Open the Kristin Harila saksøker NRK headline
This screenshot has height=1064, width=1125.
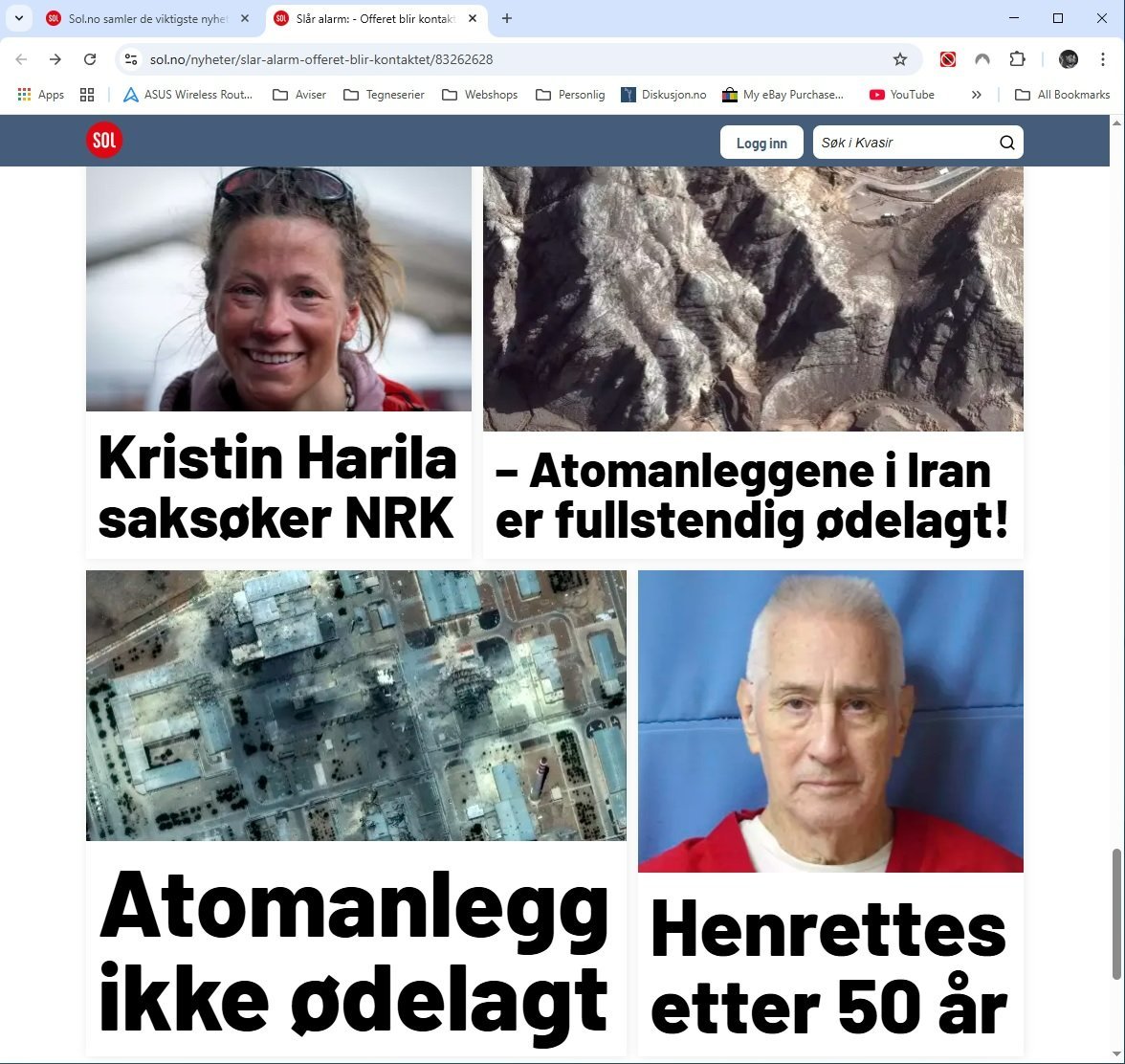pos(277,486)
